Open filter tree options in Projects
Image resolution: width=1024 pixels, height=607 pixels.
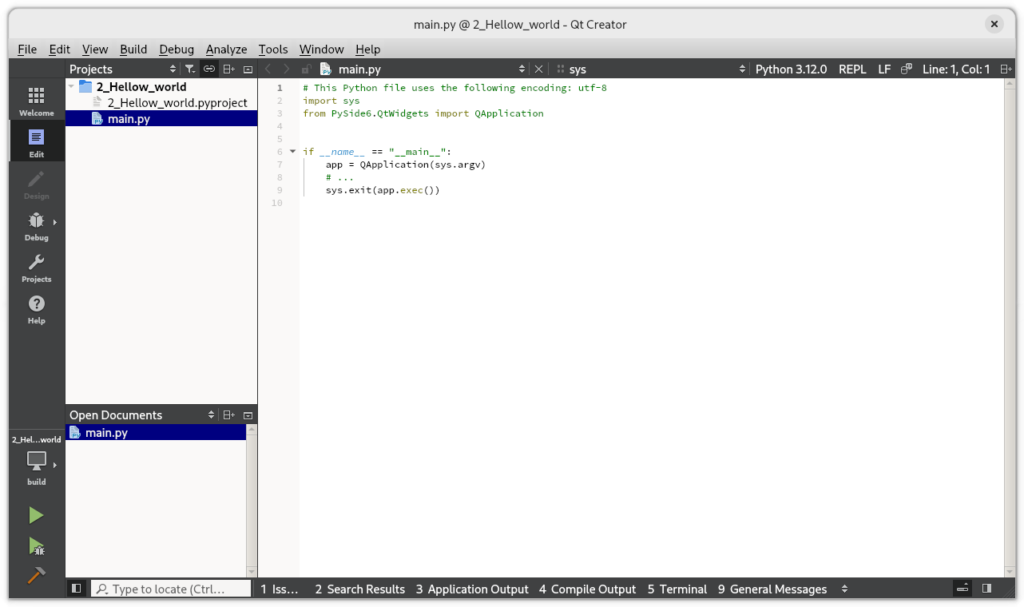(x=189, y=69)
